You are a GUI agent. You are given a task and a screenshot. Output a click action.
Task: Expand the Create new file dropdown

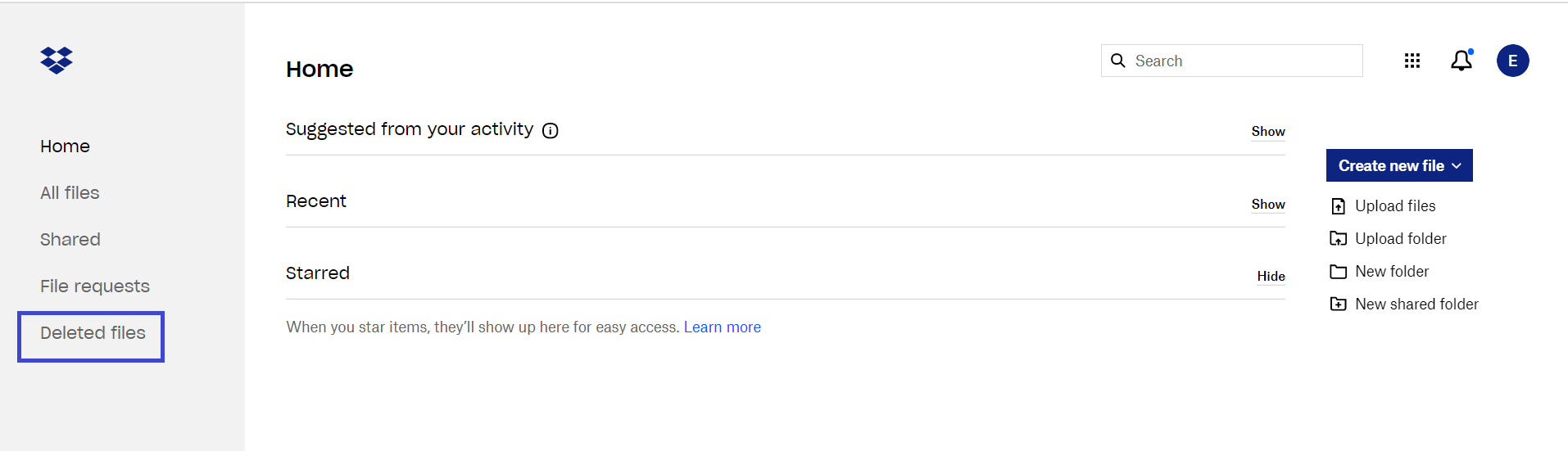point(1399,165)
